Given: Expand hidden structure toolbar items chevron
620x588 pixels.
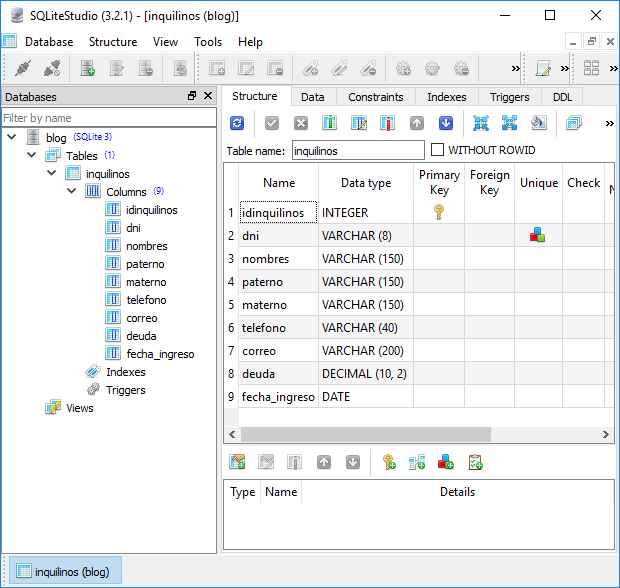Looking at the screenshot, I should [609, 123].
